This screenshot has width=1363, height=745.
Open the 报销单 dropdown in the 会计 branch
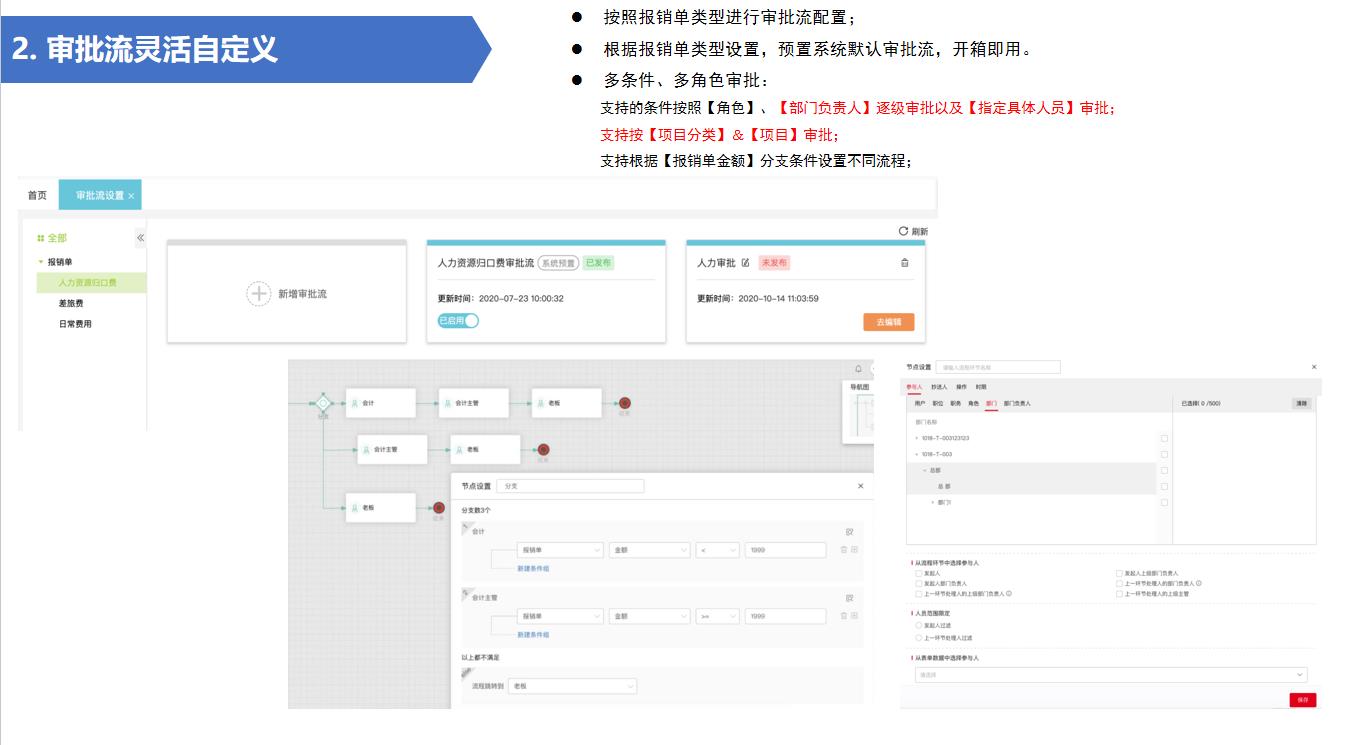click(560, 550)
